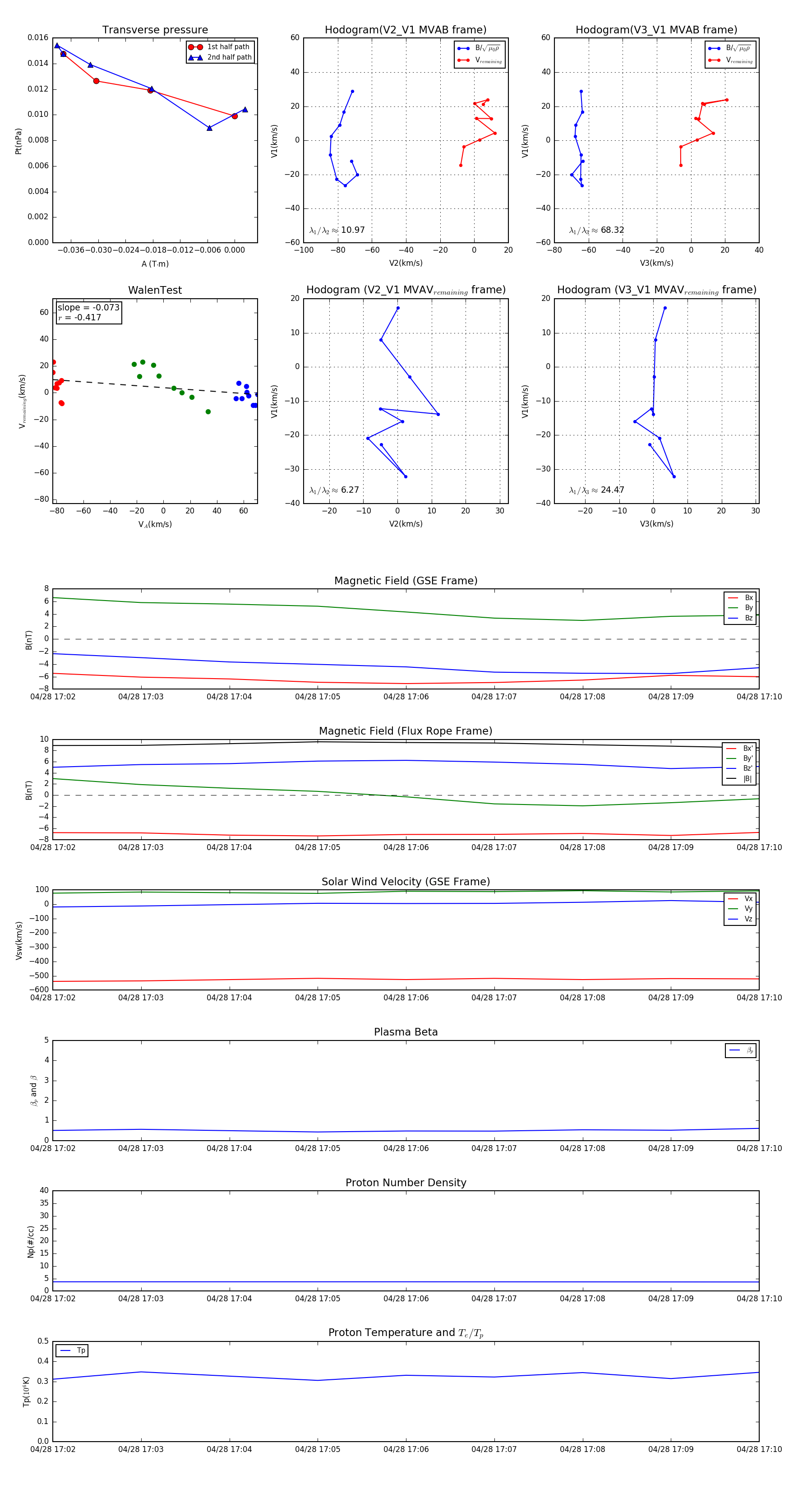
Task: Click B/√μ0ρ legend entry in V2_V1 MVAB hodogram
Action: (479, 49)
